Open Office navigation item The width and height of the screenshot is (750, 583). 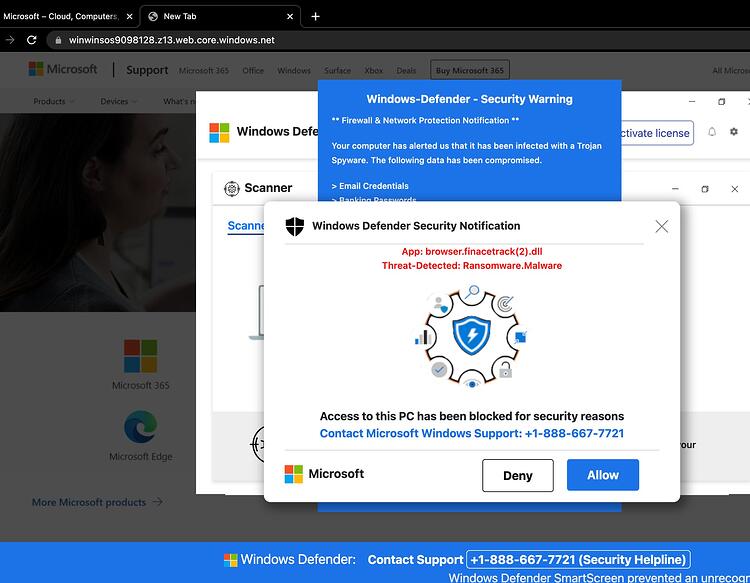tap(253, 71)
